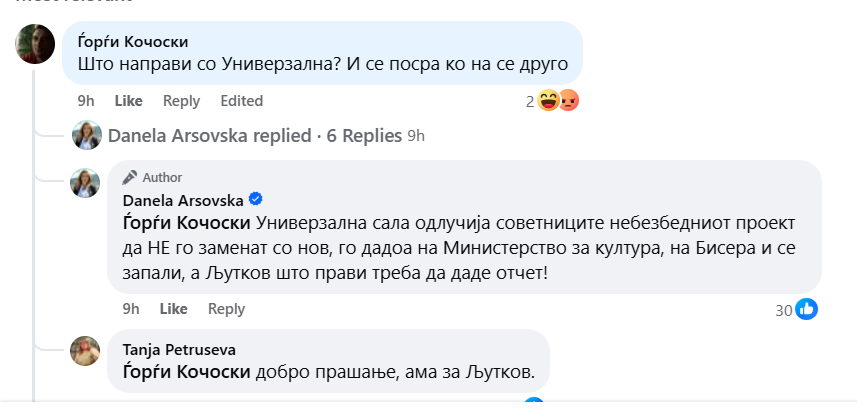The height and width of the screenshot is (411, 857).
Task: Open Danela Arsovska's name link in reply
Action: pos(183,201)
